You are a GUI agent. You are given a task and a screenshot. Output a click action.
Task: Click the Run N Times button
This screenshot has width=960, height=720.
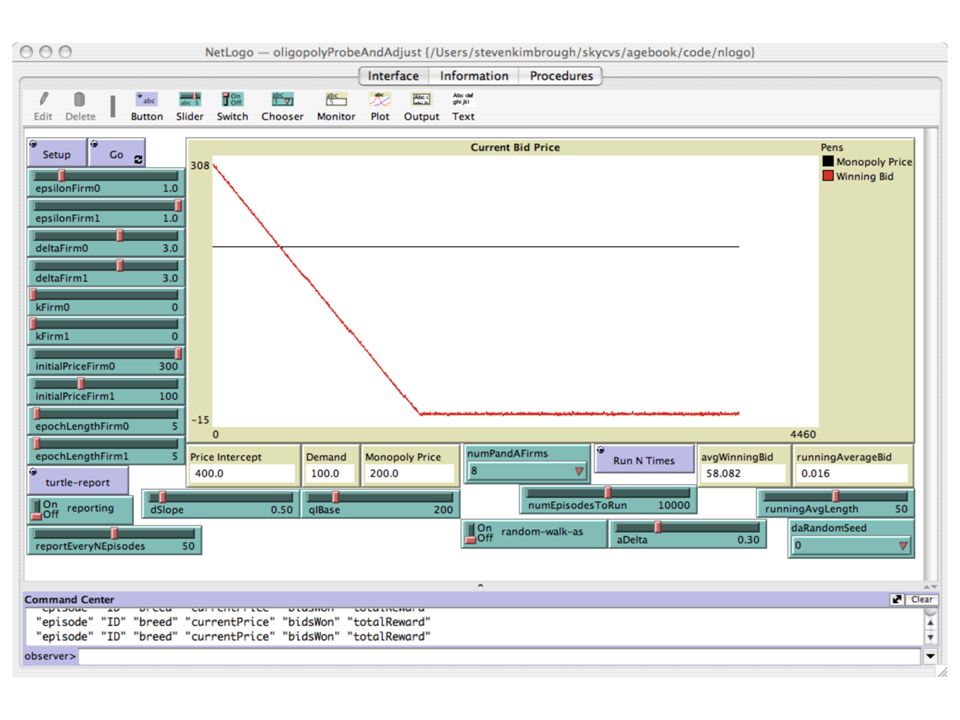[644, 459]
